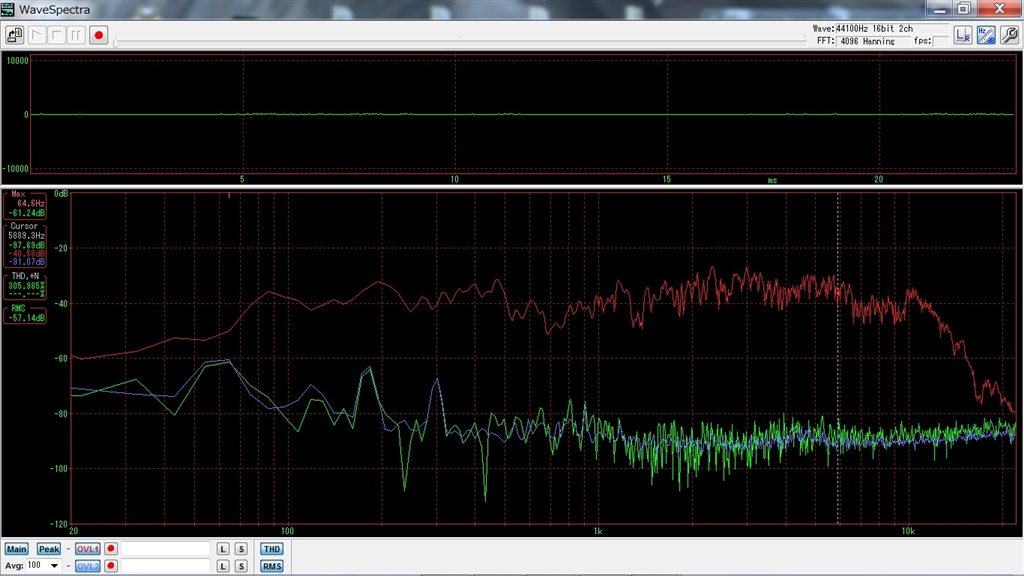This screenshot has height=576, width=1024.
Task: Click the RMS button
Action: 271,566
